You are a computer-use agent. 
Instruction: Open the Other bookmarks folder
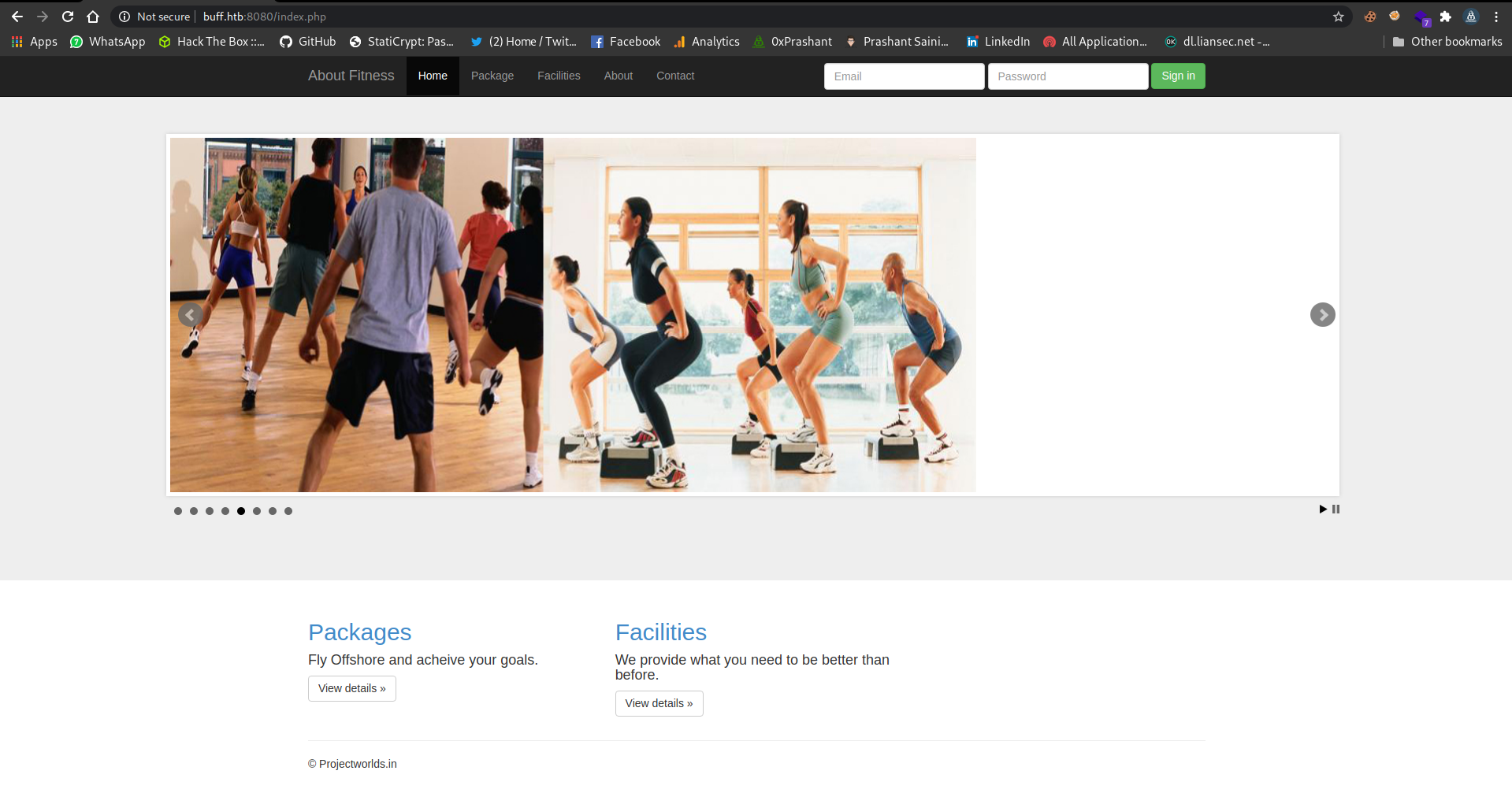1447,42
